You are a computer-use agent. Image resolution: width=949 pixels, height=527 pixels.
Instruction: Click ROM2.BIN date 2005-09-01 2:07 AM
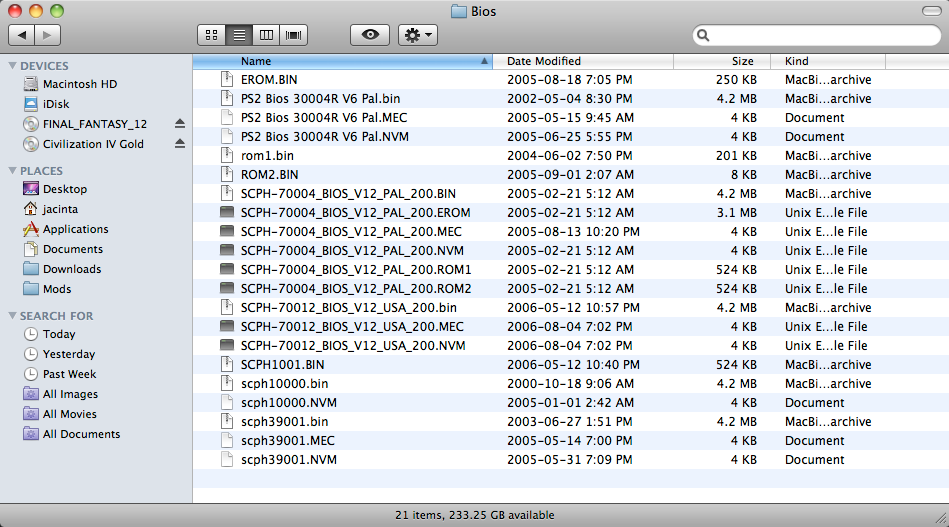click(570, 175)
